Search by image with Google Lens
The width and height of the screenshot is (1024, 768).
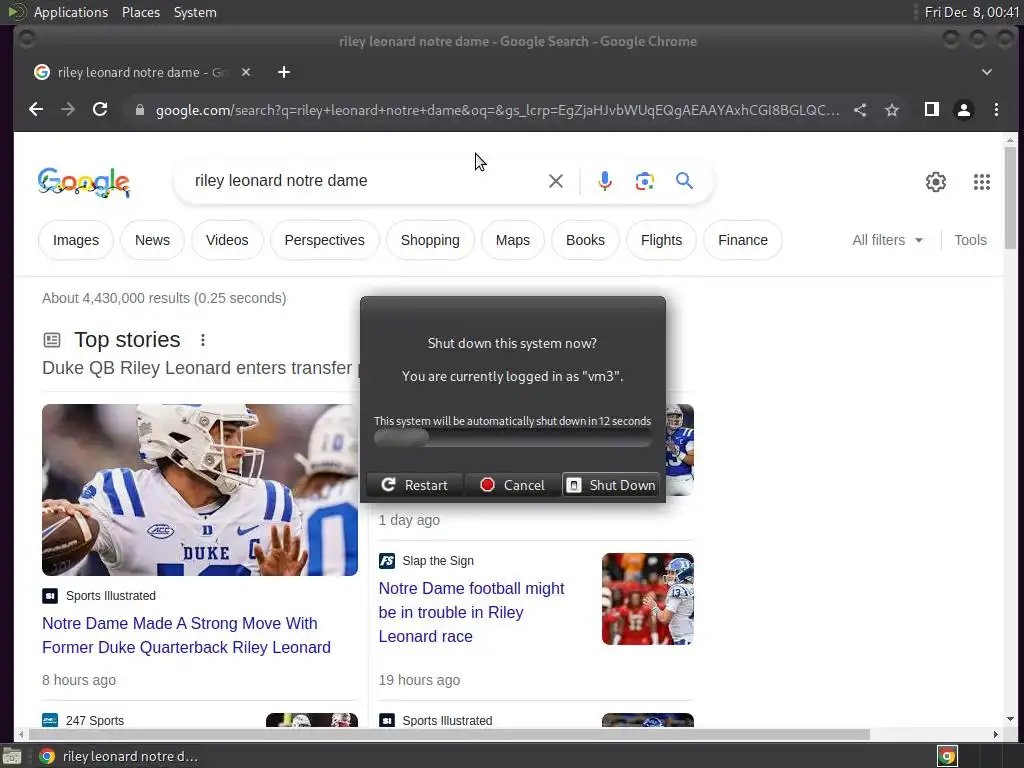pos(645,181)
